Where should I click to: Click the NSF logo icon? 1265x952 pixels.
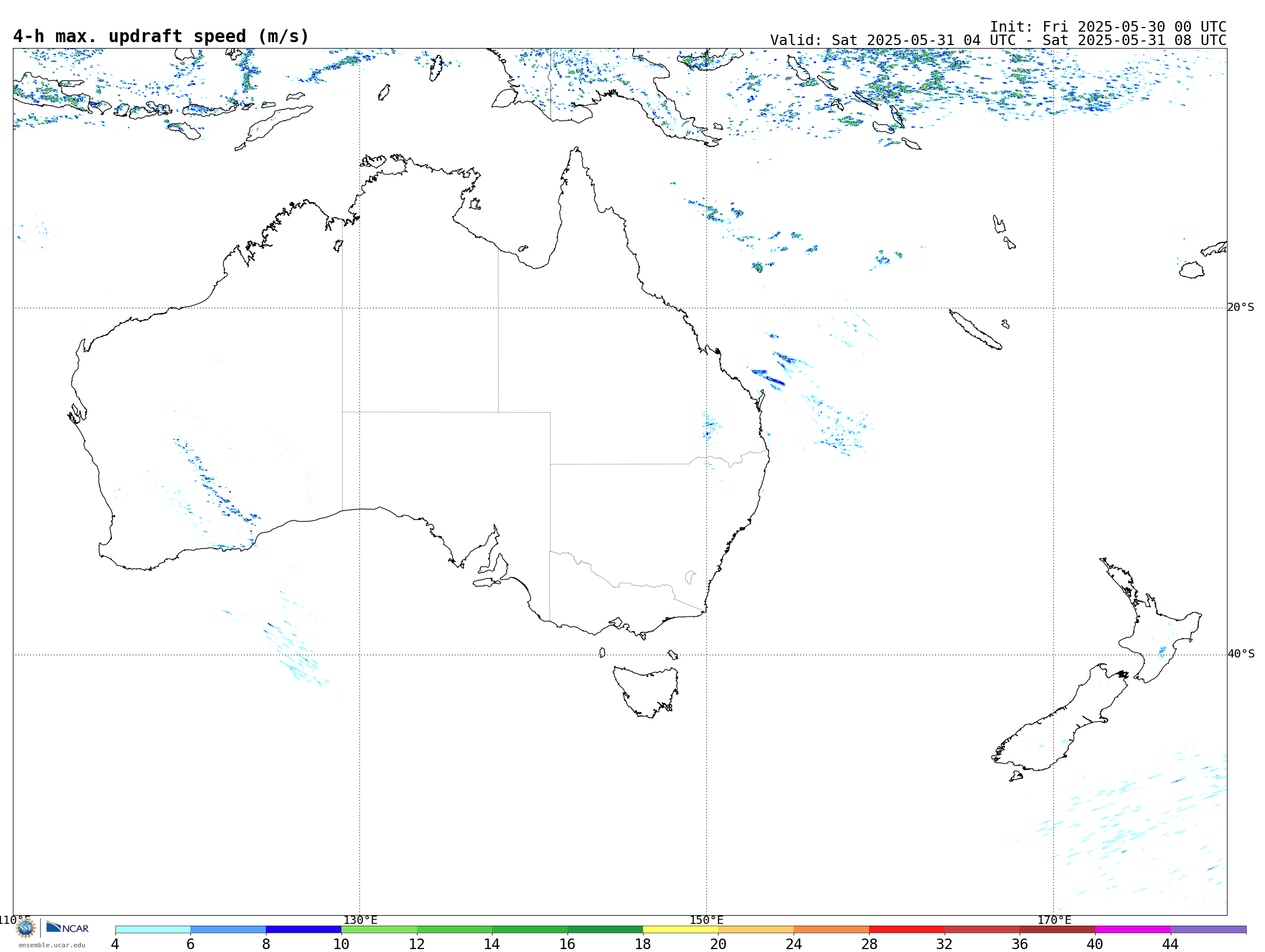pyautogui.click(x=26, y=928)
